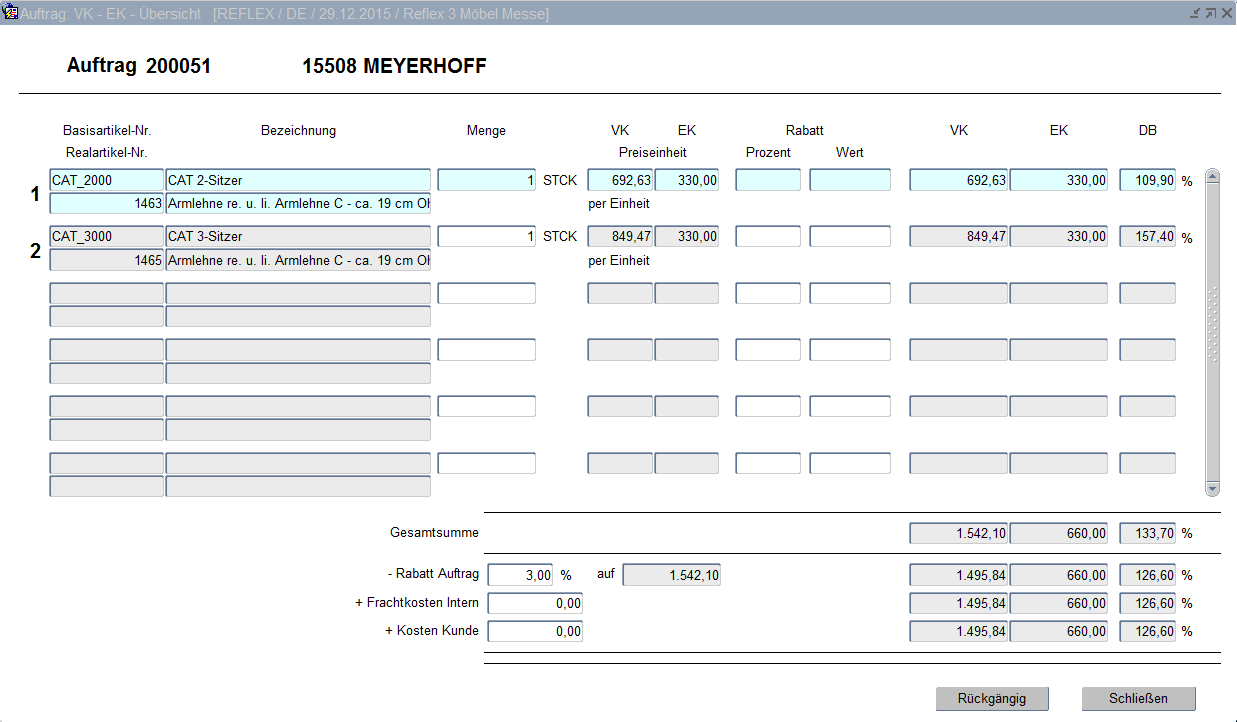Select the CAT_2000 Basisartikel-Nr. field

coord(106,180)
